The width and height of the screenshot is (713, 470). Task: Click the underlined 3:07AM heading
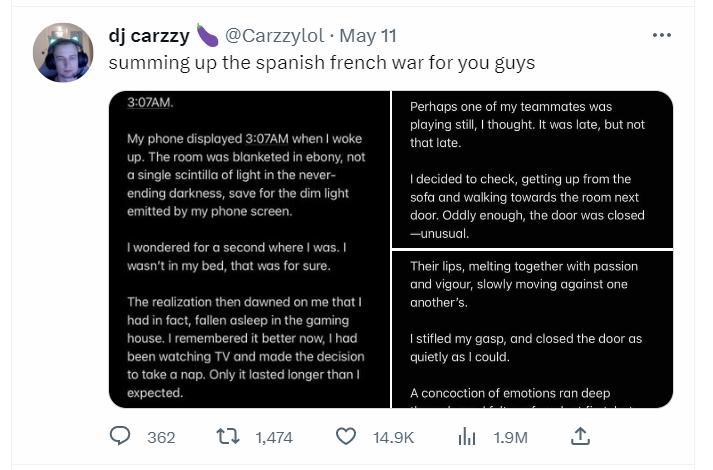click(150, 102)
